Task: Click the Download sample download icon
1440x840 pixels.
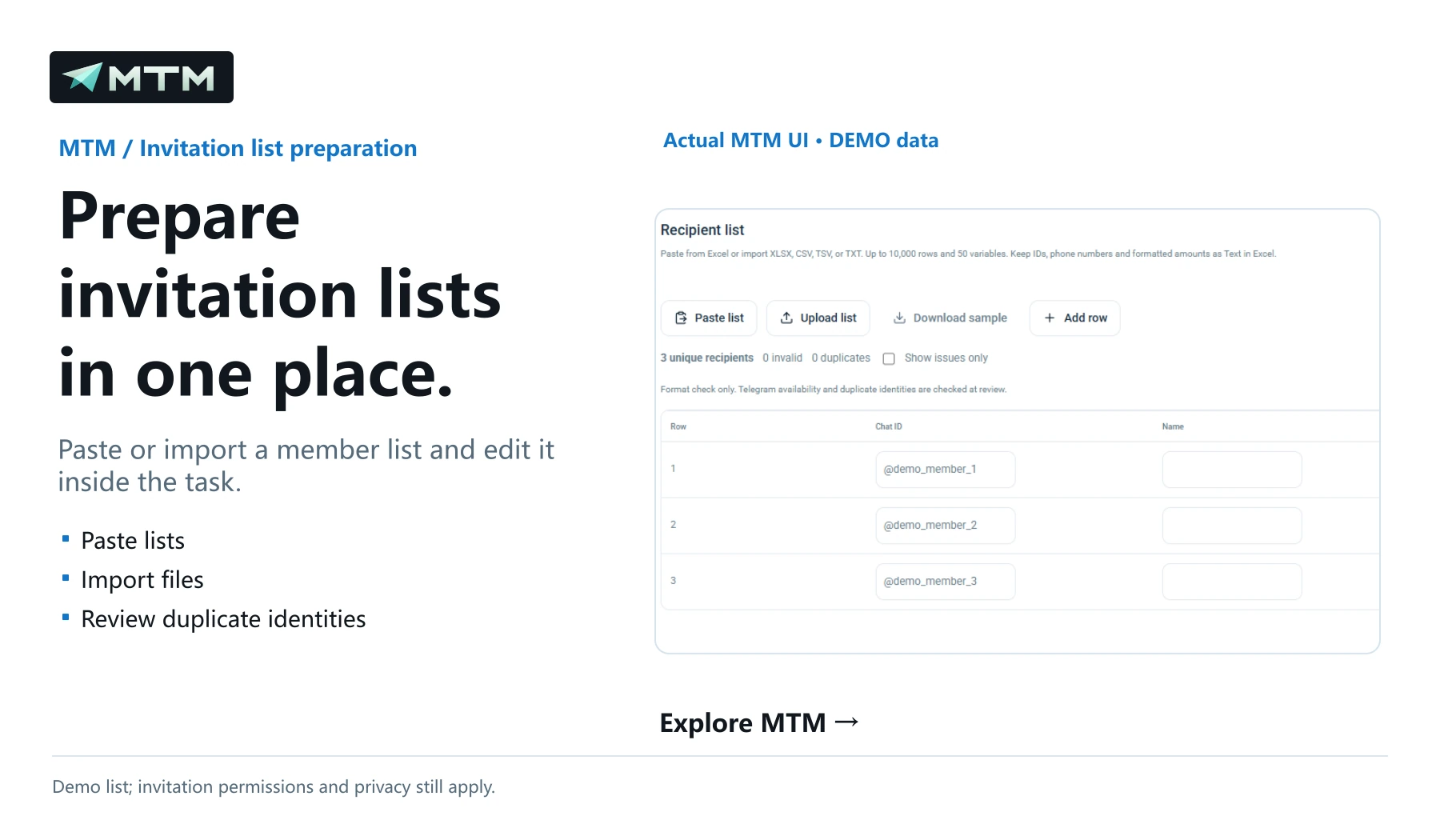Action: pyautogui.click(x=899, y=318)
